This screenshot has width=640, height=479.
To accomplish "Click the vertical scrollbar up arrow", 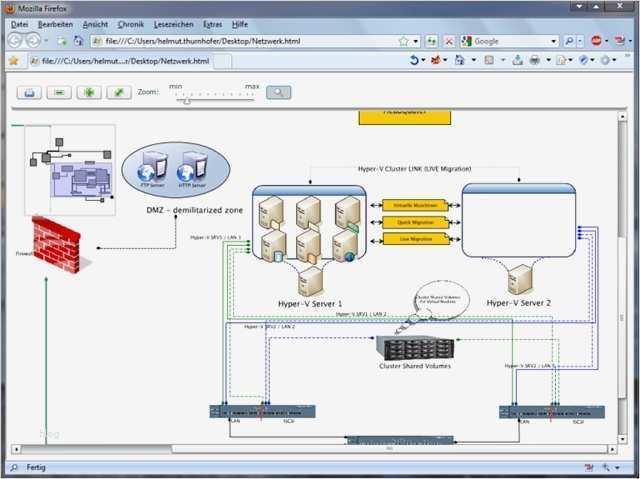I will click(x=622, y=116).
